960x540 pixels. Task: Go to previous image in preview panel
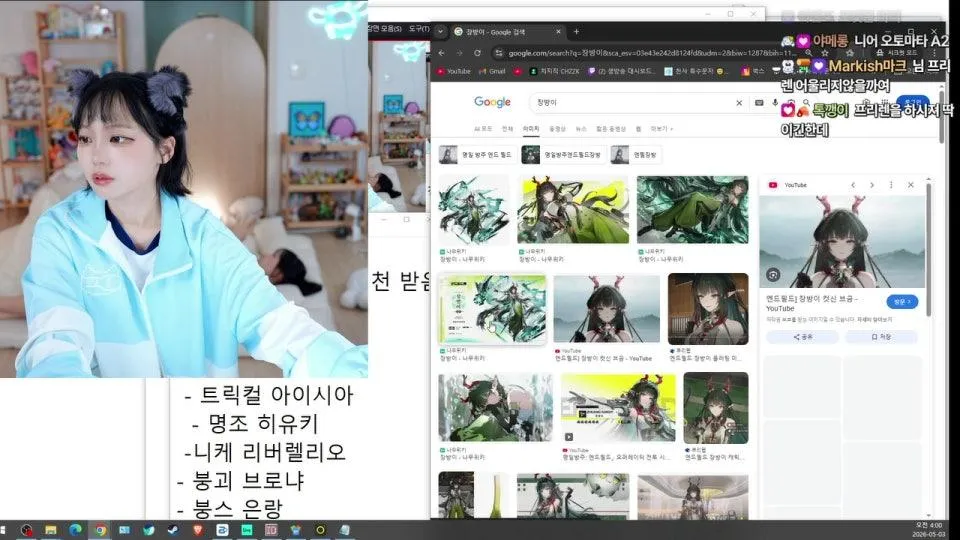click(x=853, y=185)
